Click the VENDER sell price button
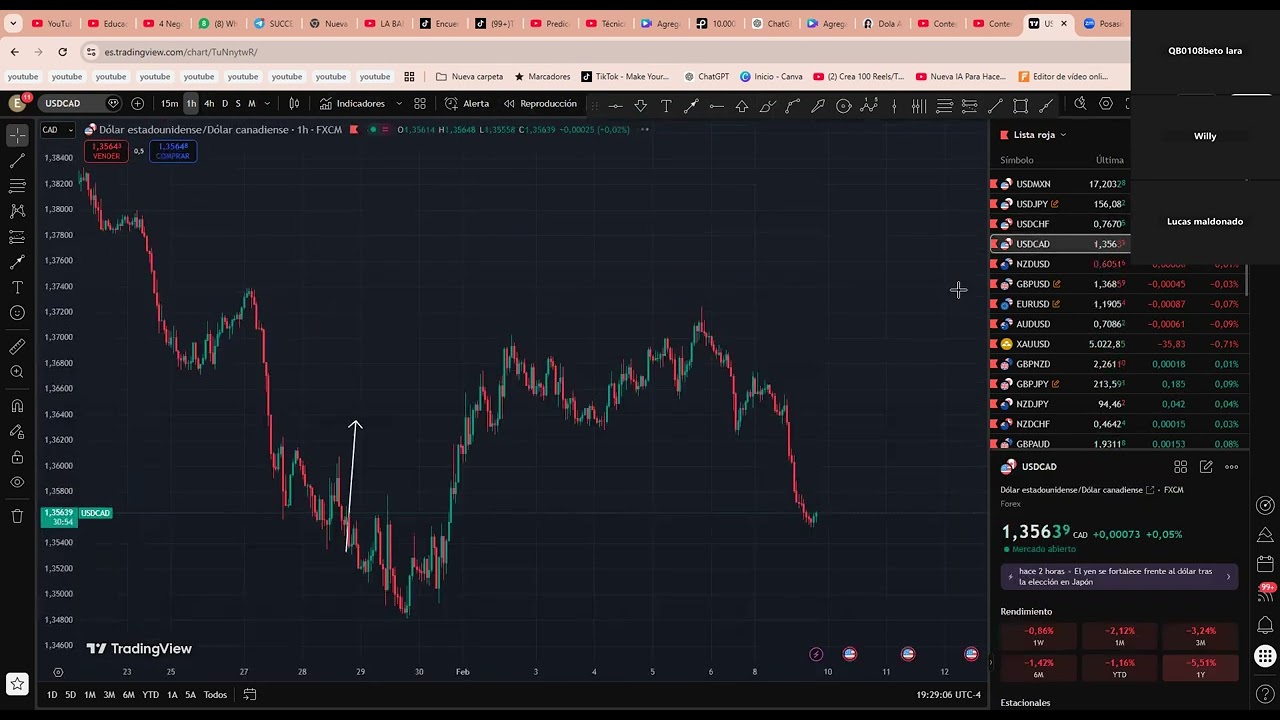 click(106, 151)
